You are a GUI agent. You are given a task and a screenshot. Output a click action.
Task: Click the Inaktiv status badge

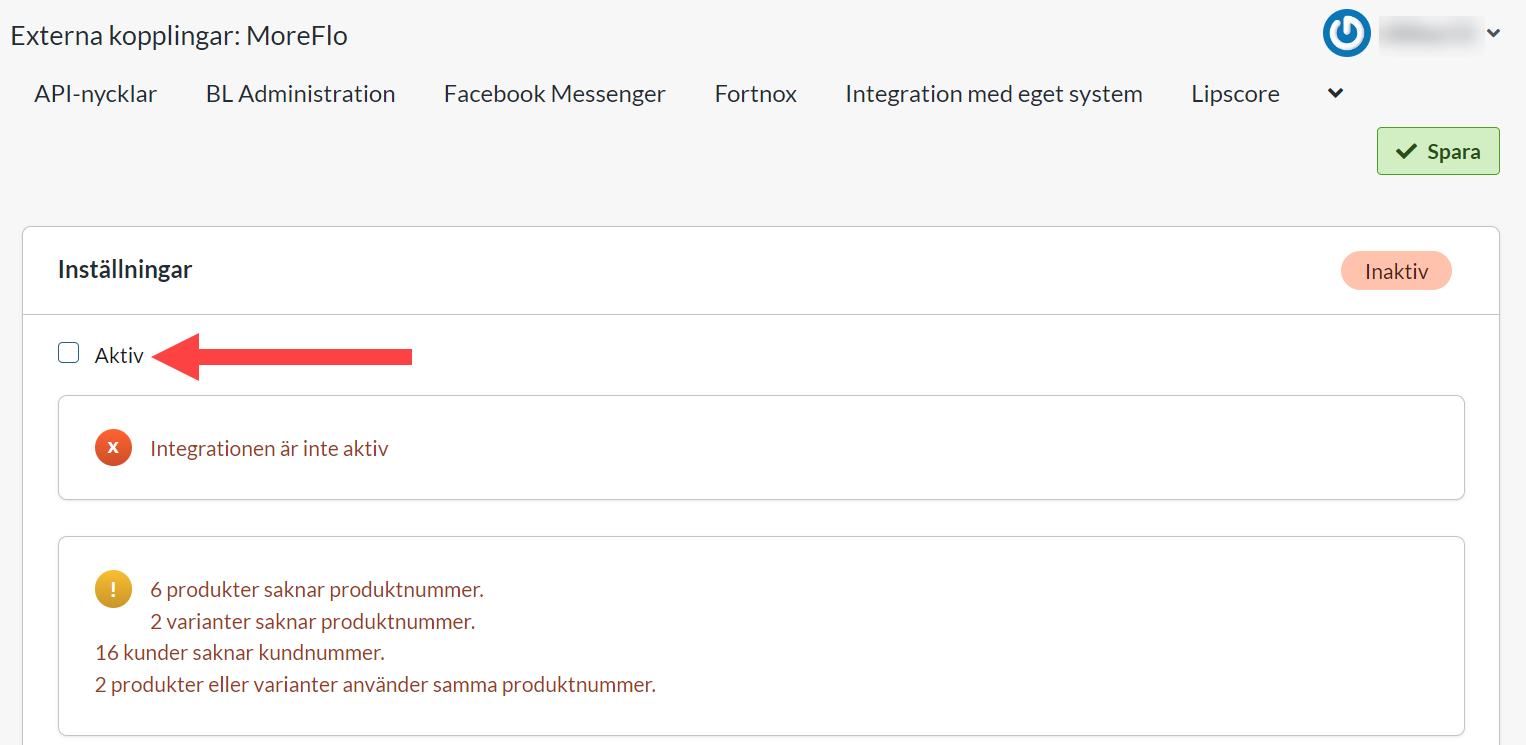(1396, 271)
